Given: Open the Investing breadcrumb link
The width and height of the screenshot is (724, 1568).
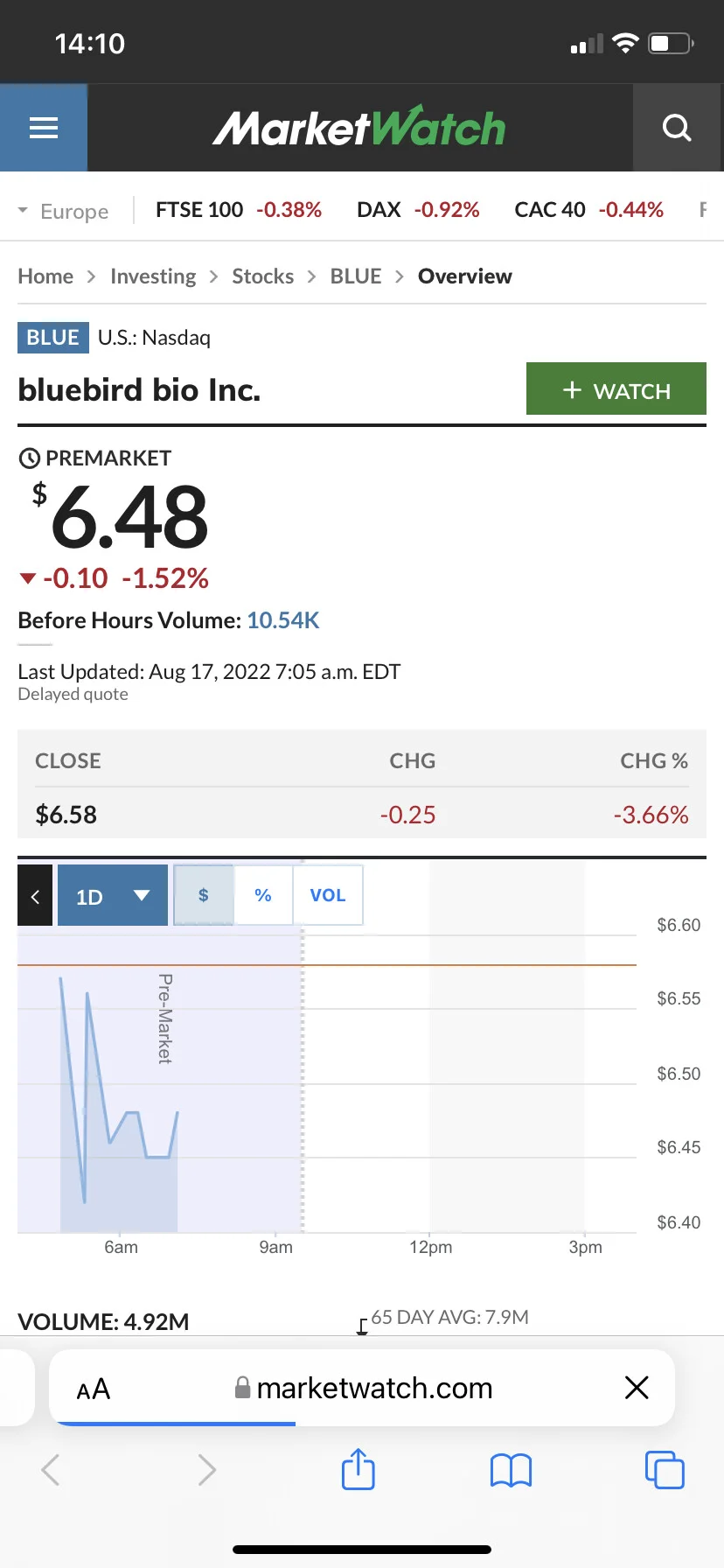Looking at the screenshot, I should click(x=153, y=276).
